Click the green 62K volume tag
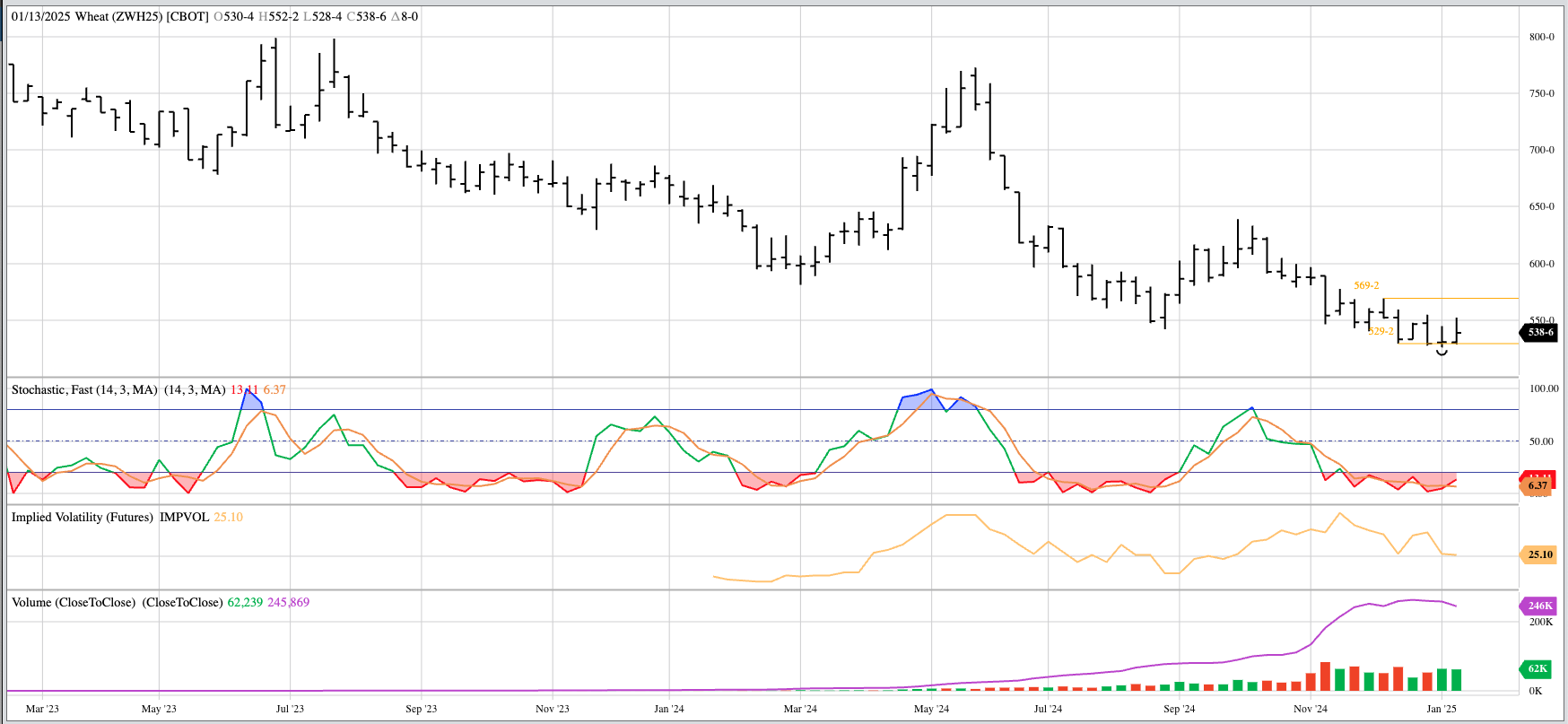The height and width of the screenshot is (724, 1568). 1538,668
